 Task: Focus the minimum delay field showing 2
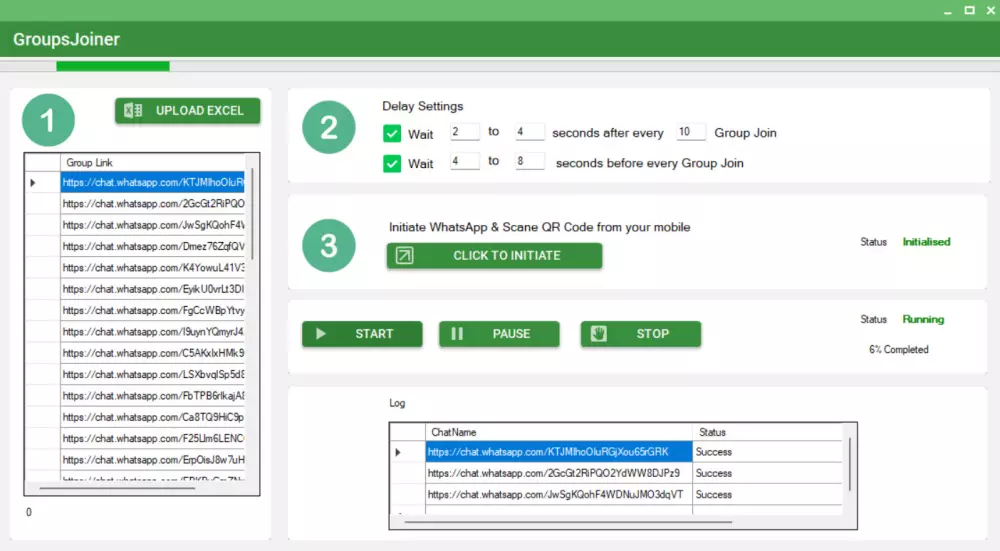tap(464, 131)
